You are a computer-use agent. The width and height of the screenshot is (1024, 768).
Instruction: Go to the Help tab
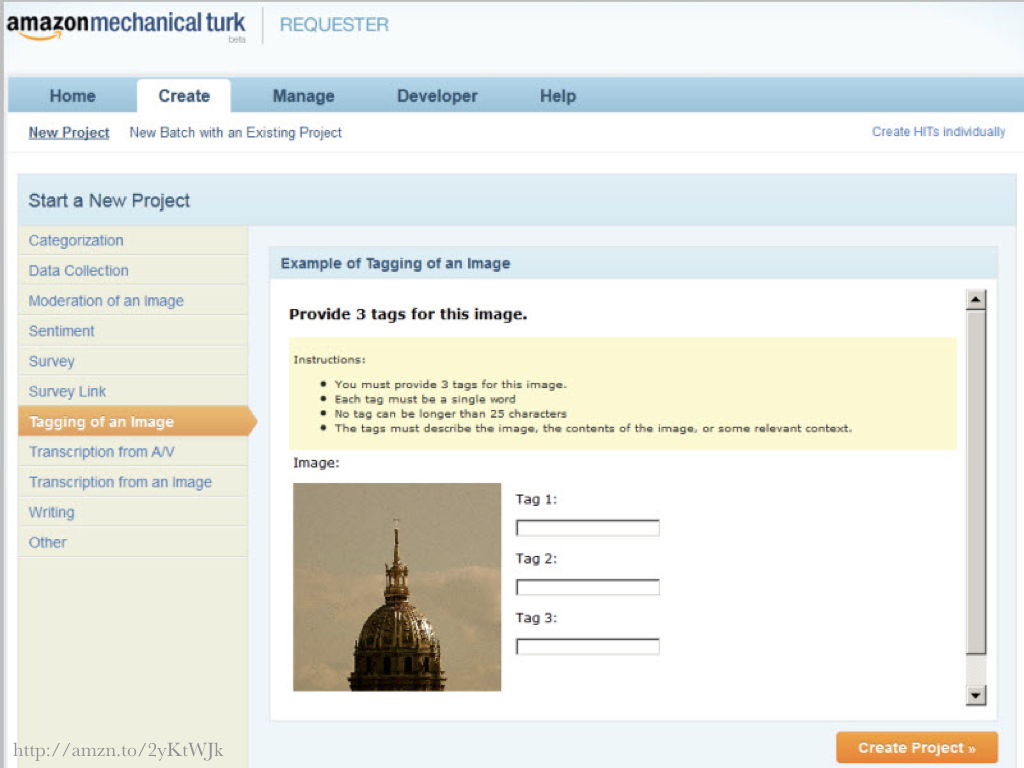pos(558,96)
